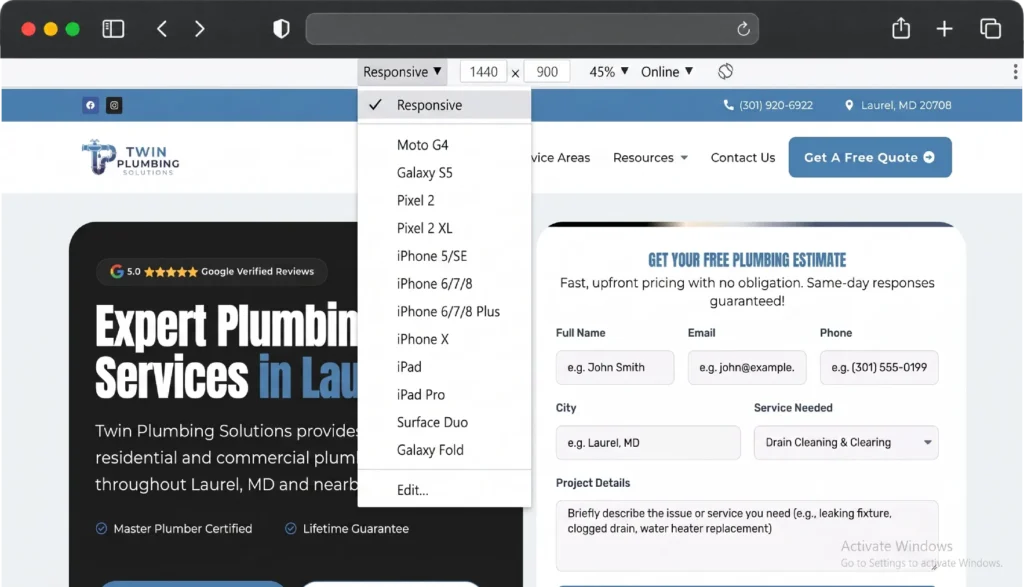The width and height of the screenshot is (1024, 587).
Task: Visit the Instagram icon in top bar
Action: pos(114,105)
